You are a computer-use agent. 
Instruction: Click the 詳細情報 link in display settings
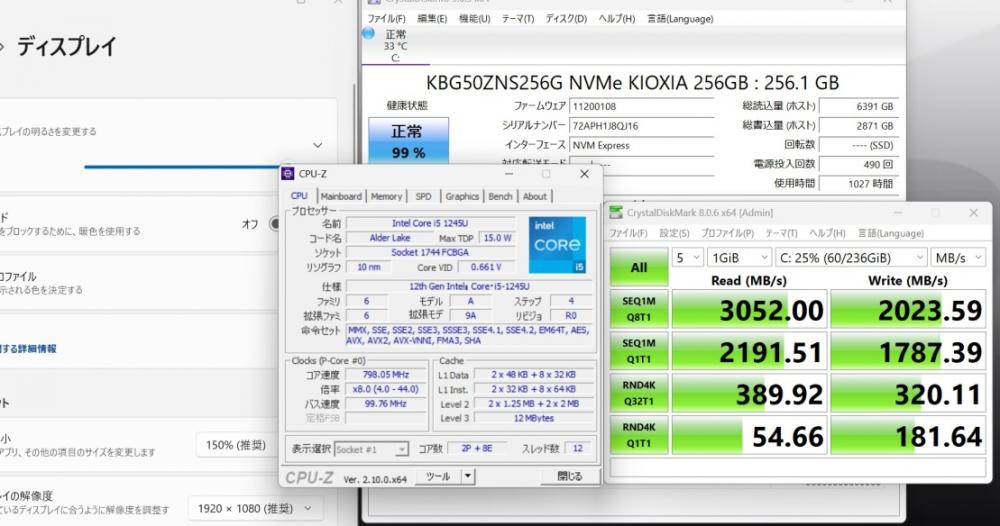(29, 349)
